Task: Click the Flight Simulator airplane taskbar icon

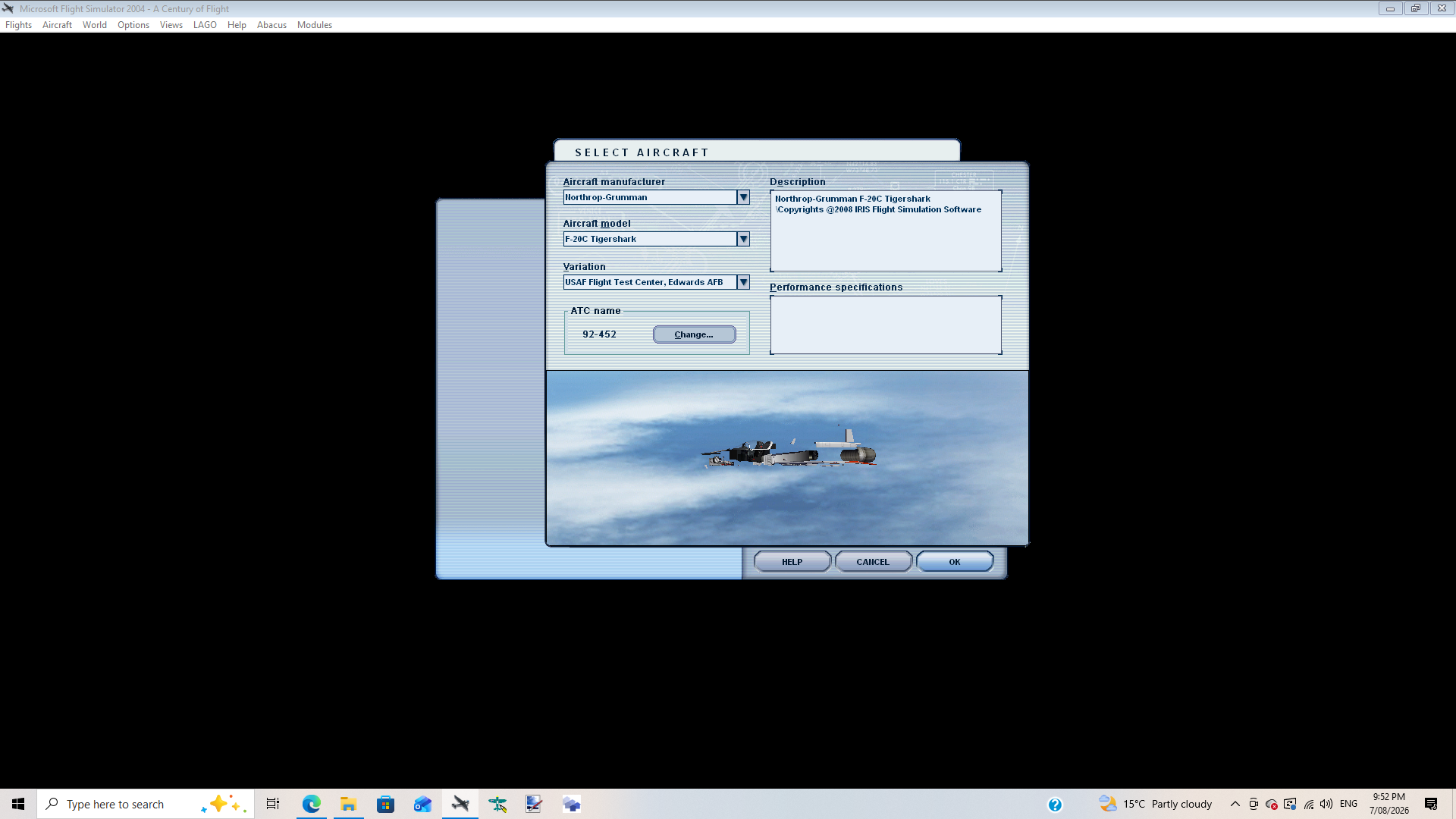Action: (x=460, y=804)
